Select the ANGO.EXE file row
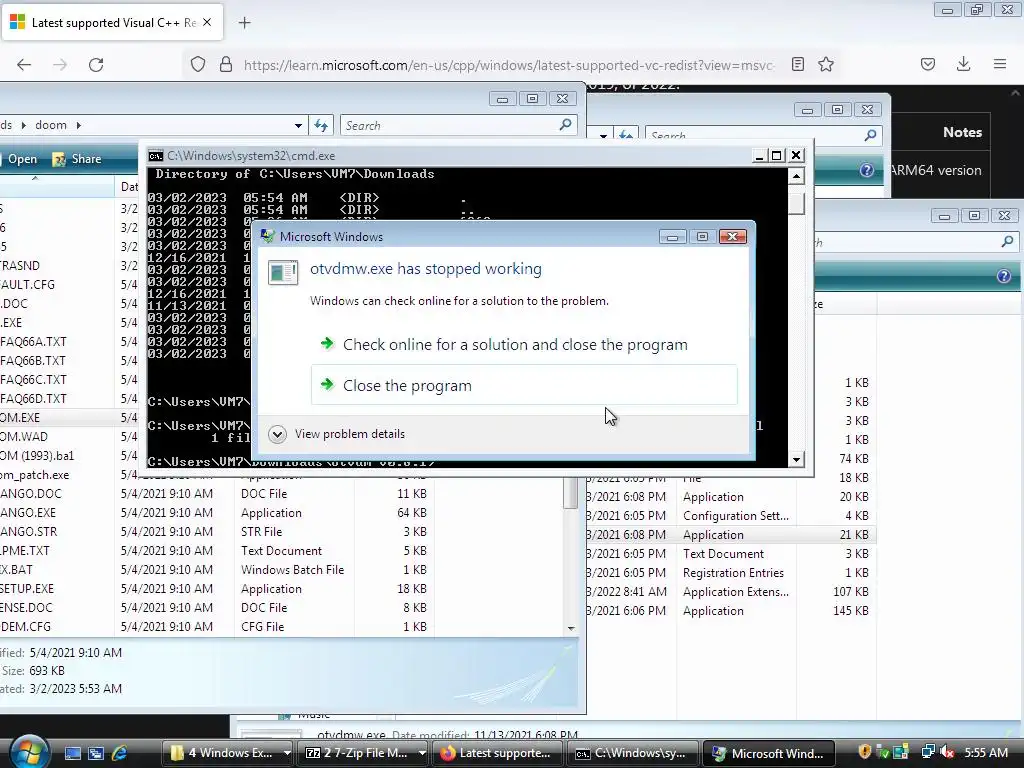 pyautogui.click(x=216, y=513)
